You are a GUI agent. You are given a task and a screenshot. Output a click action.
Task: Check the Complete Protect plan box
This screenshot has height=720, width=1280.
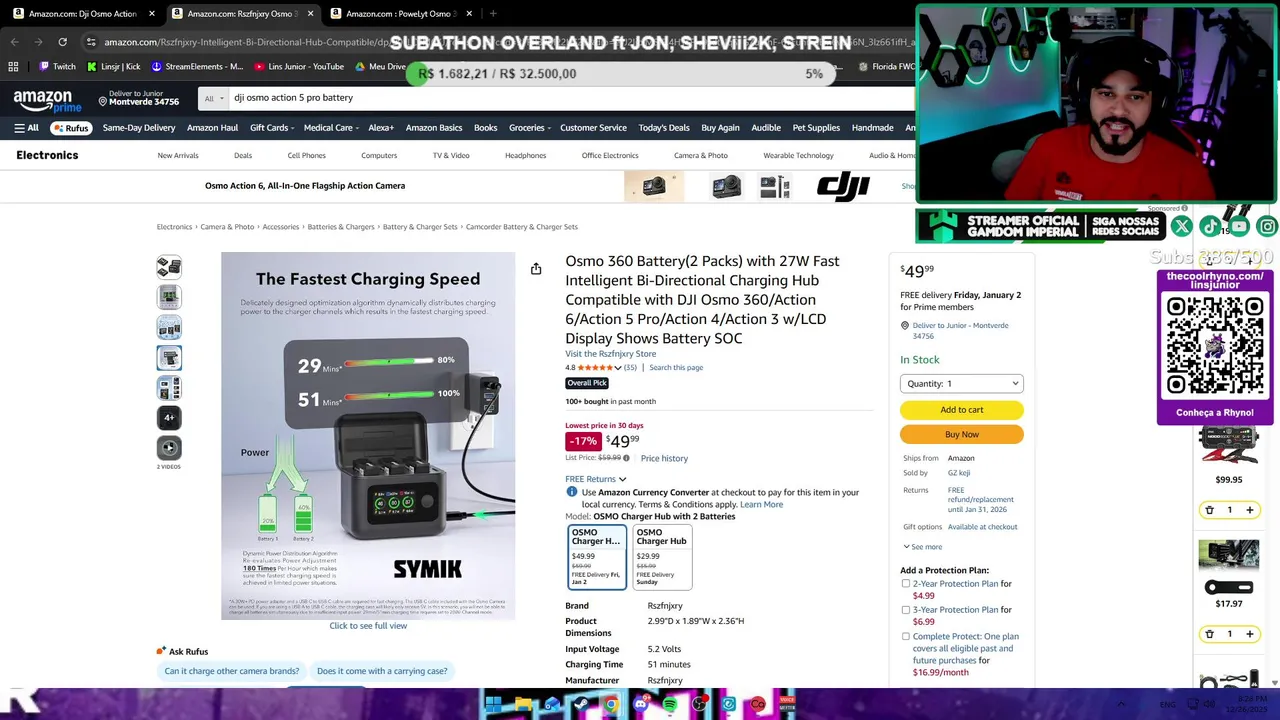(x=906, y=636)
